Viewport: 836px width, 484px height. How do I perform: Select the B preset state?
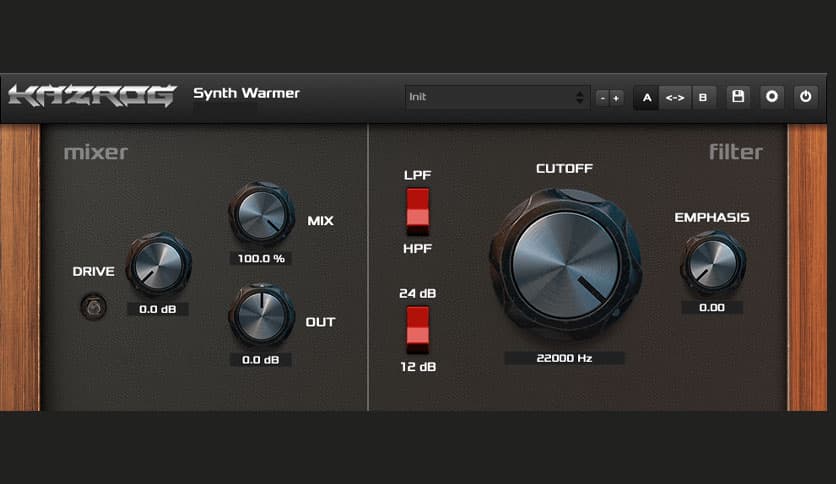pyautogui.click(x=703, y=98)
